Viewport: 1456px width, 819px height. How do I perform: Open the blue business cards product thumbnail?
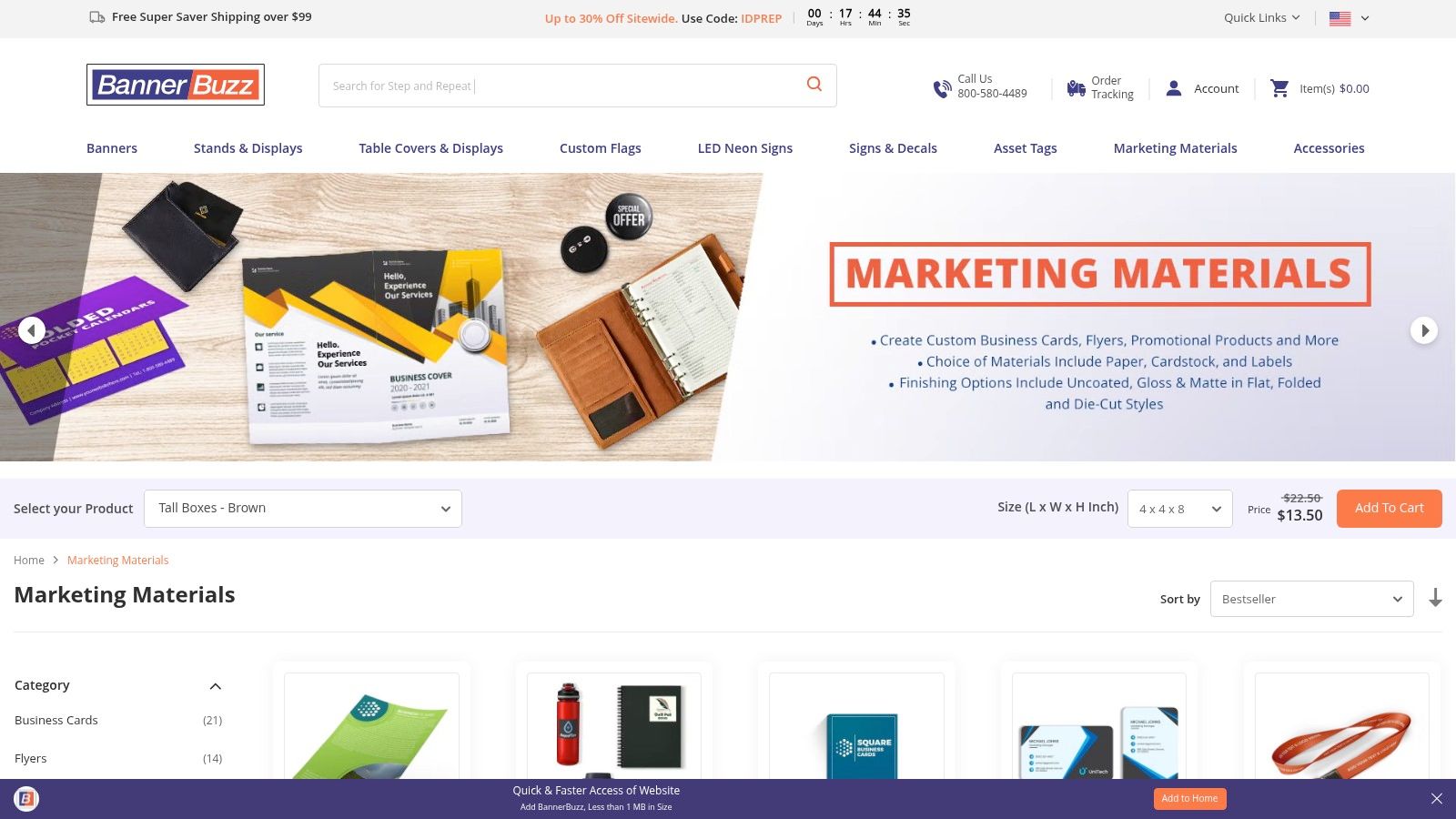(1099, 726)
